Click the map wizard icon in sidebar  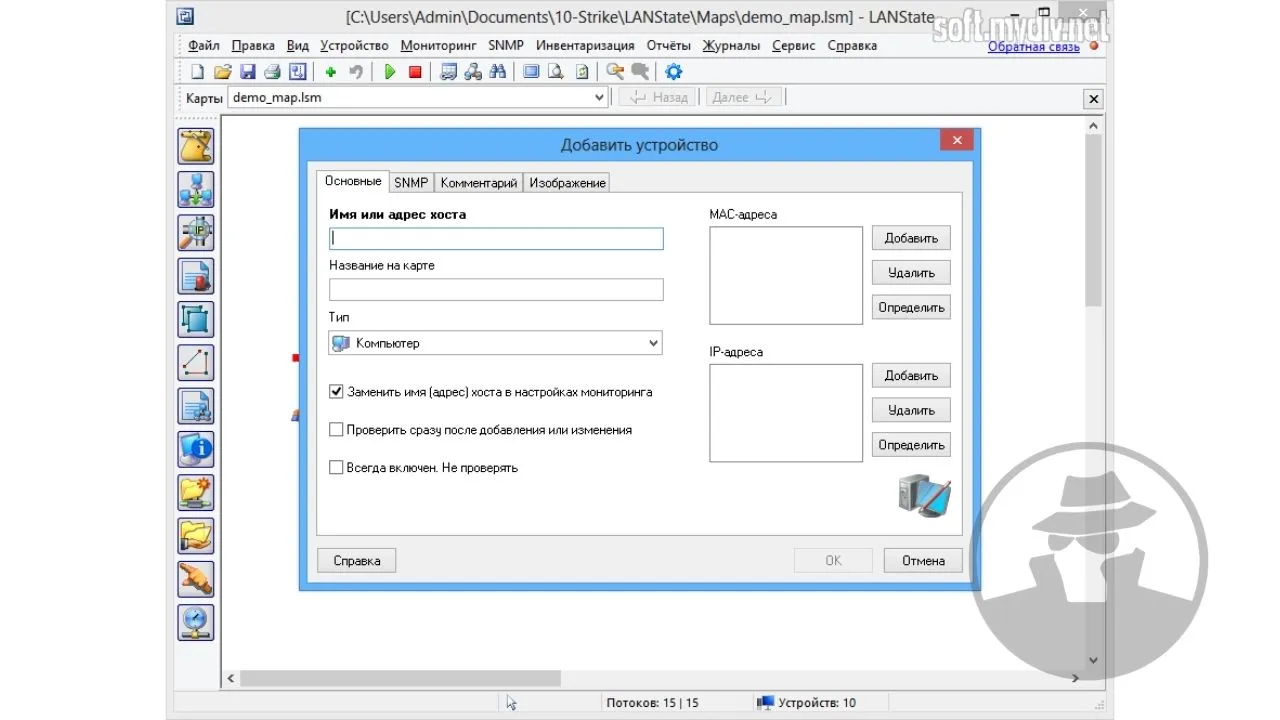[196, 146]
